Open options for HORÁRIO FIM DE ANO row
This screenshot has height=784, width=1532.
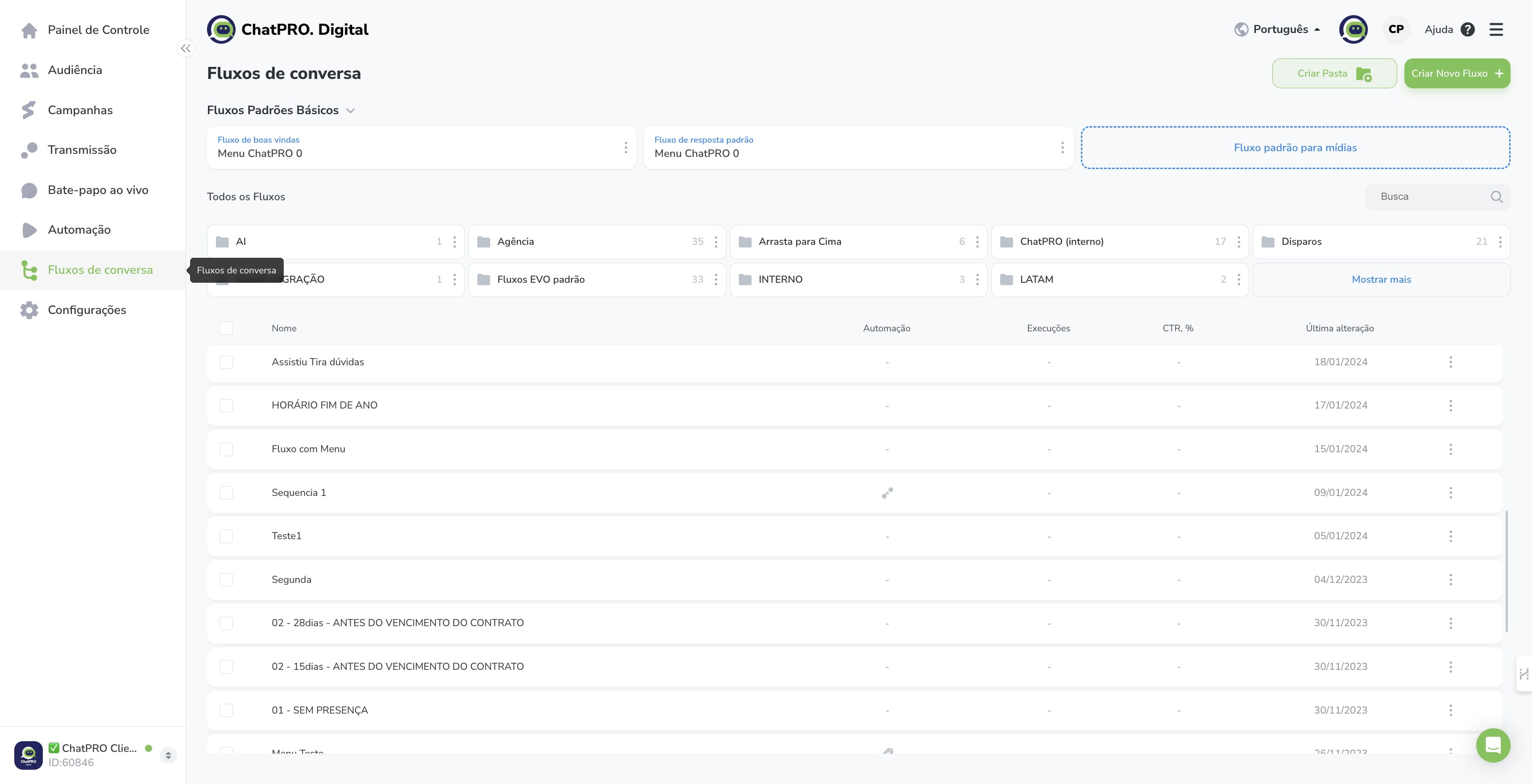point(1450,405)
